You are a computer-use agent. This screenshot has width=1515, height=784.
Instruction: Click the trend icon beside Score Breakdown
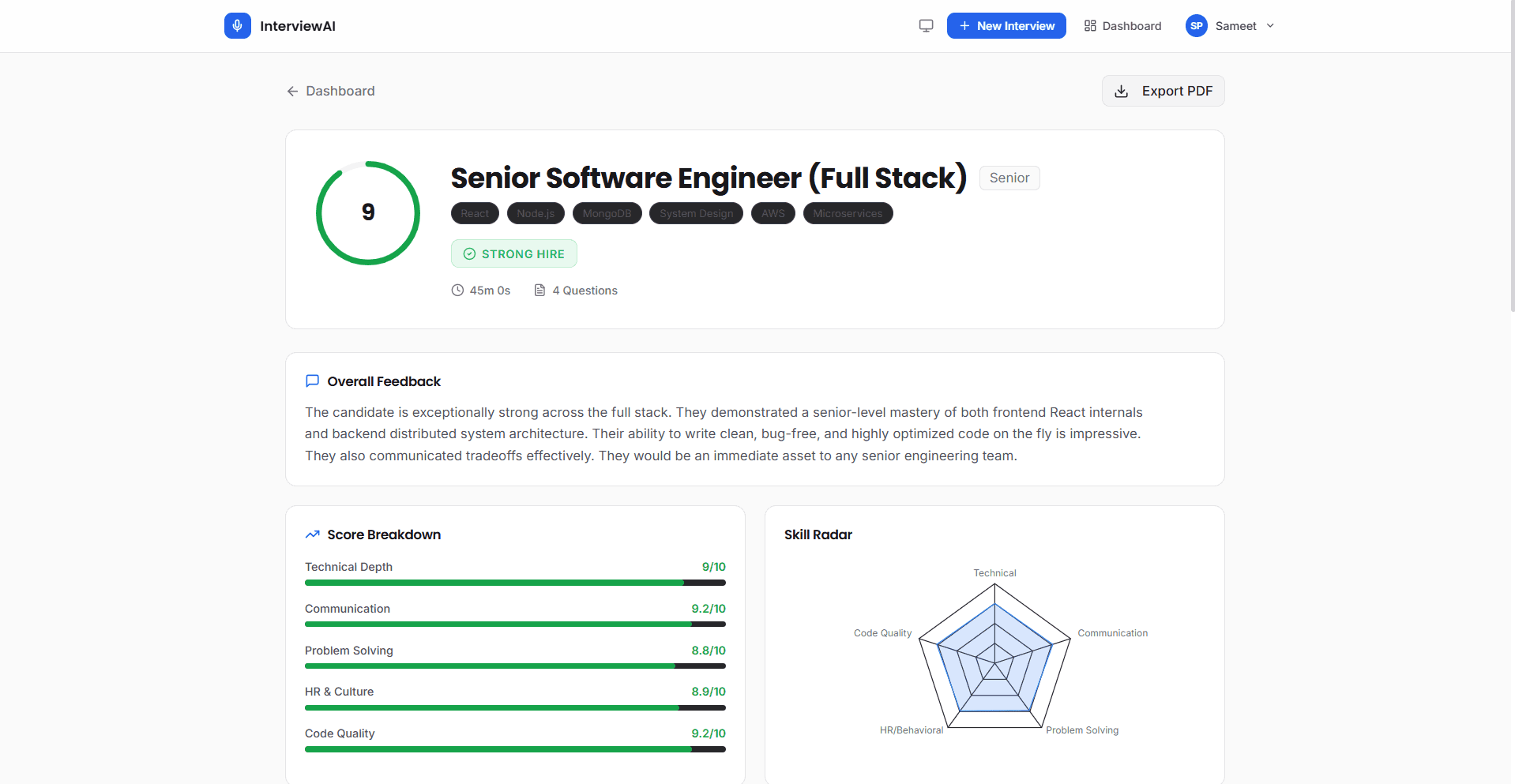point(312,535)
